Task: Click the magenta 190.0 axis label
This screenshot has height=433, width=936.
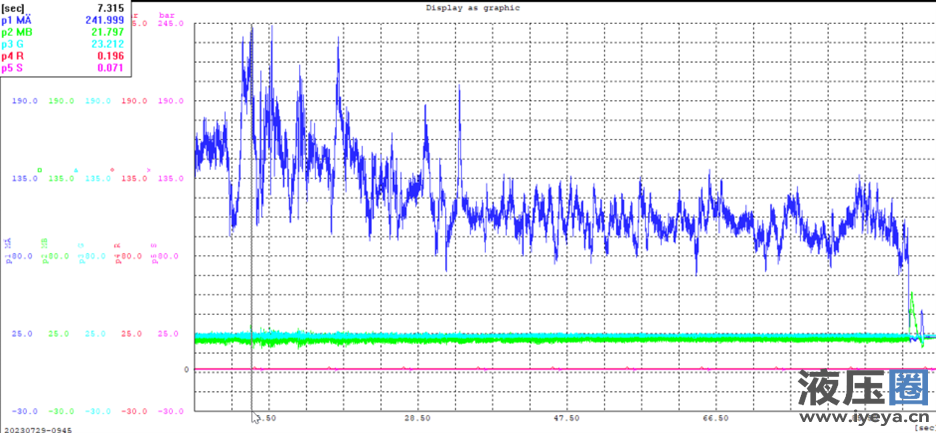Action: (171, 101)
